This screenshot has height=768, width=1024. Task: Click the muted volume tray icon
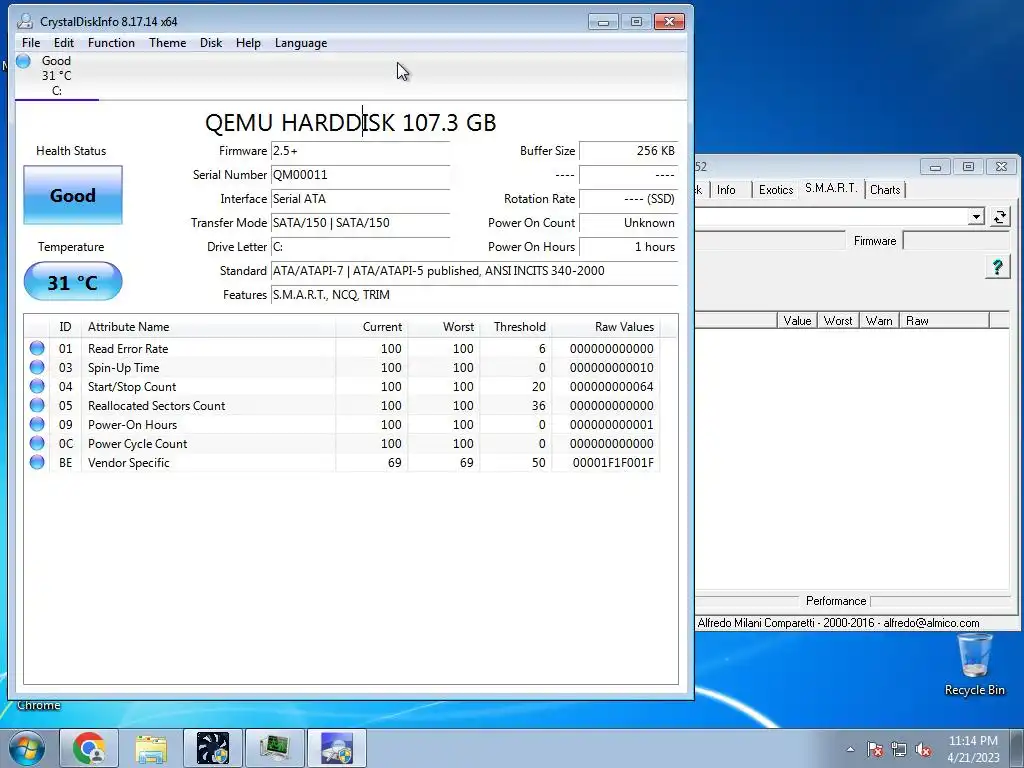923,750
